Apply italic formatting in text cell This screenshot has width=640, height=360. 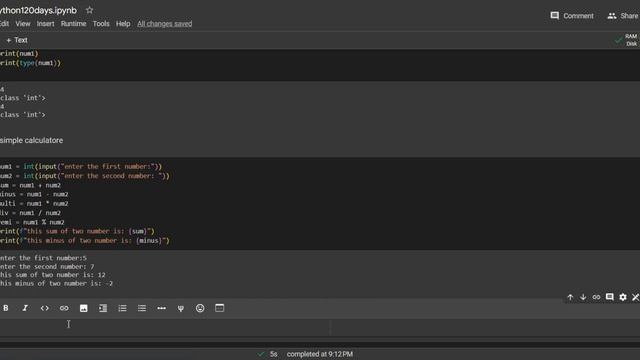point(25,308)
